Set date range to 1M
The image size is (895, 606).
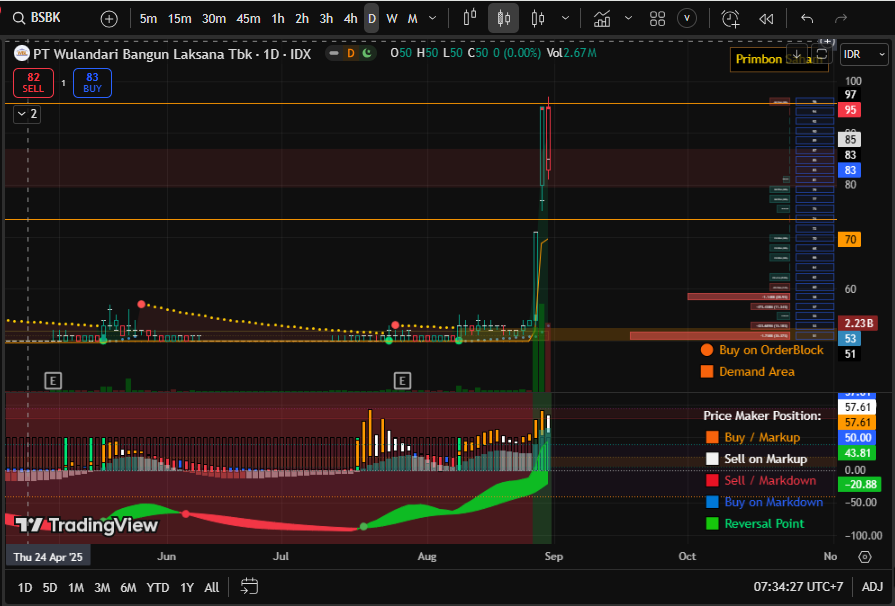76,587
